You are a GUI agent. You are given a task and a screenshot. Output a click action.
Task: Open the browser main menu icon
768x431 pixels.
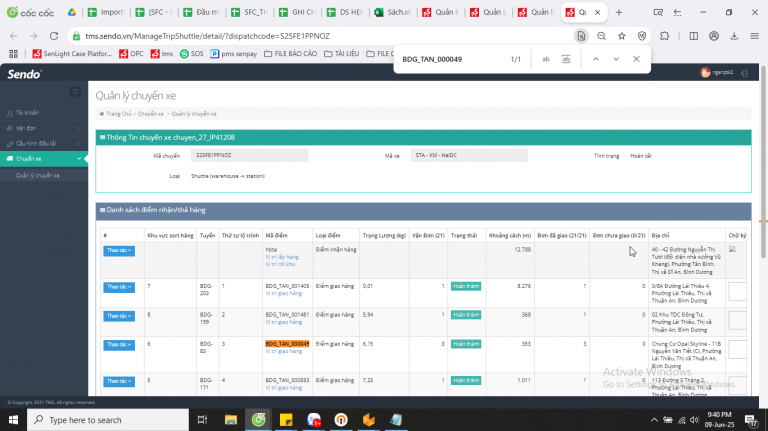(x=754, y=36)
